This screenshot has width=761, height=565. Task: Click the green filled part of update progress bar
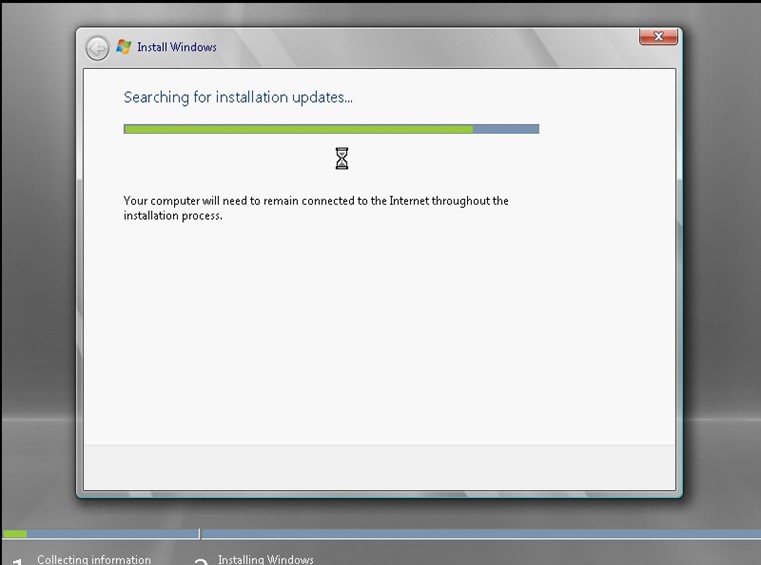[x=297, y=129]
